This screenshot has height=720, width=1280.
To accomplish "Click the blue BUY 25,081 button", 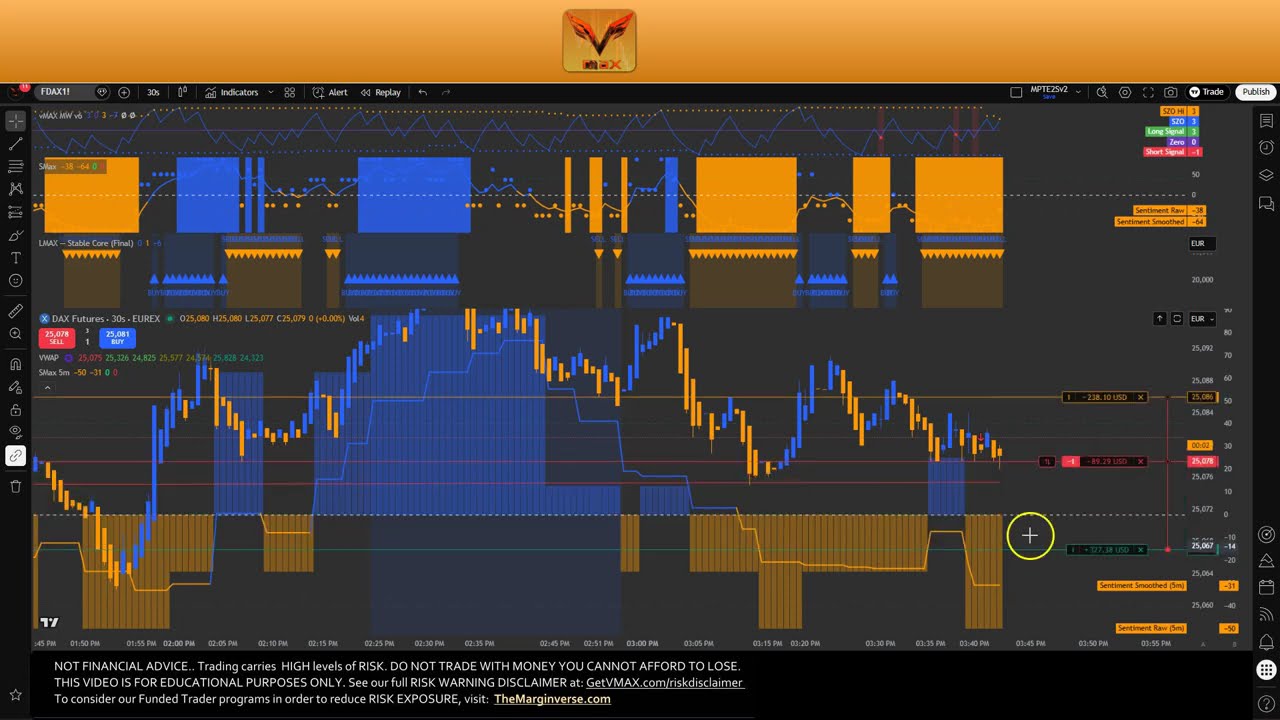I will point(117,338).
